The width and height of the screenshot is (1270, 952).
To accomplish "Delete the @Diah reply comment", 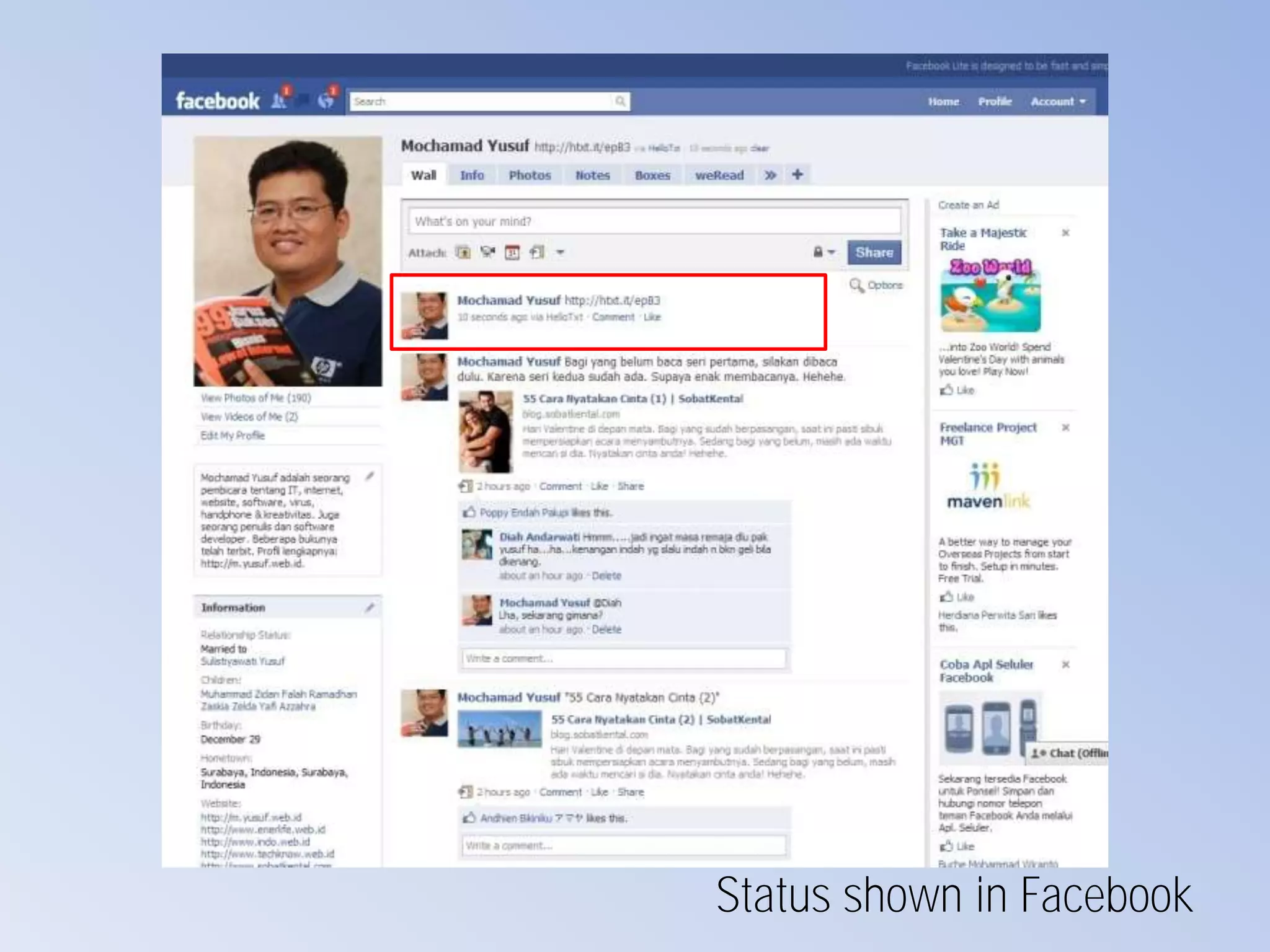I will pos(606,630).
